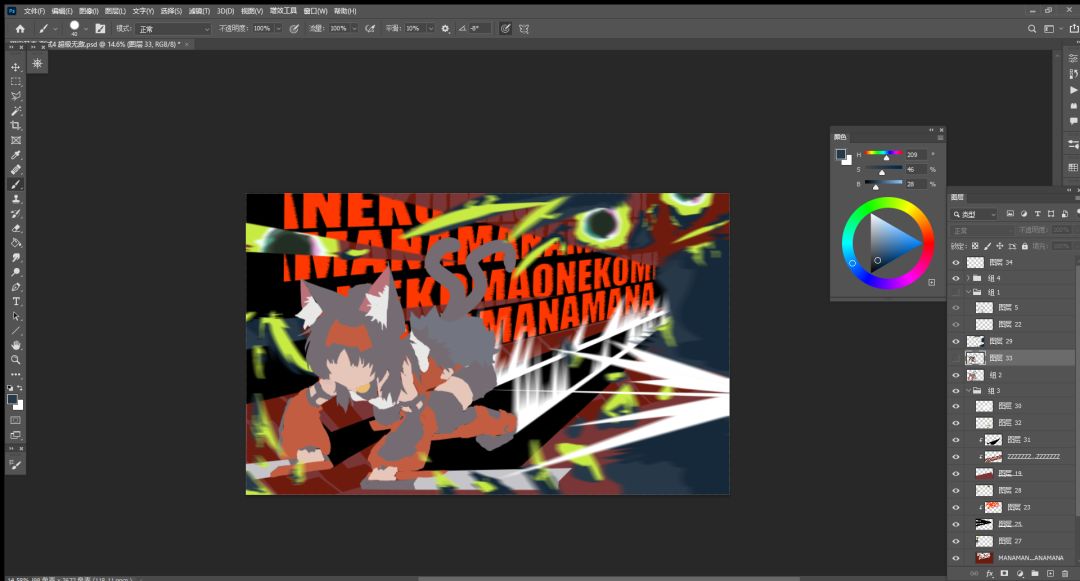Viewport: 1080px width, 581px height.
Task: Open the 文件(F) menu
Action: (34, 11)
